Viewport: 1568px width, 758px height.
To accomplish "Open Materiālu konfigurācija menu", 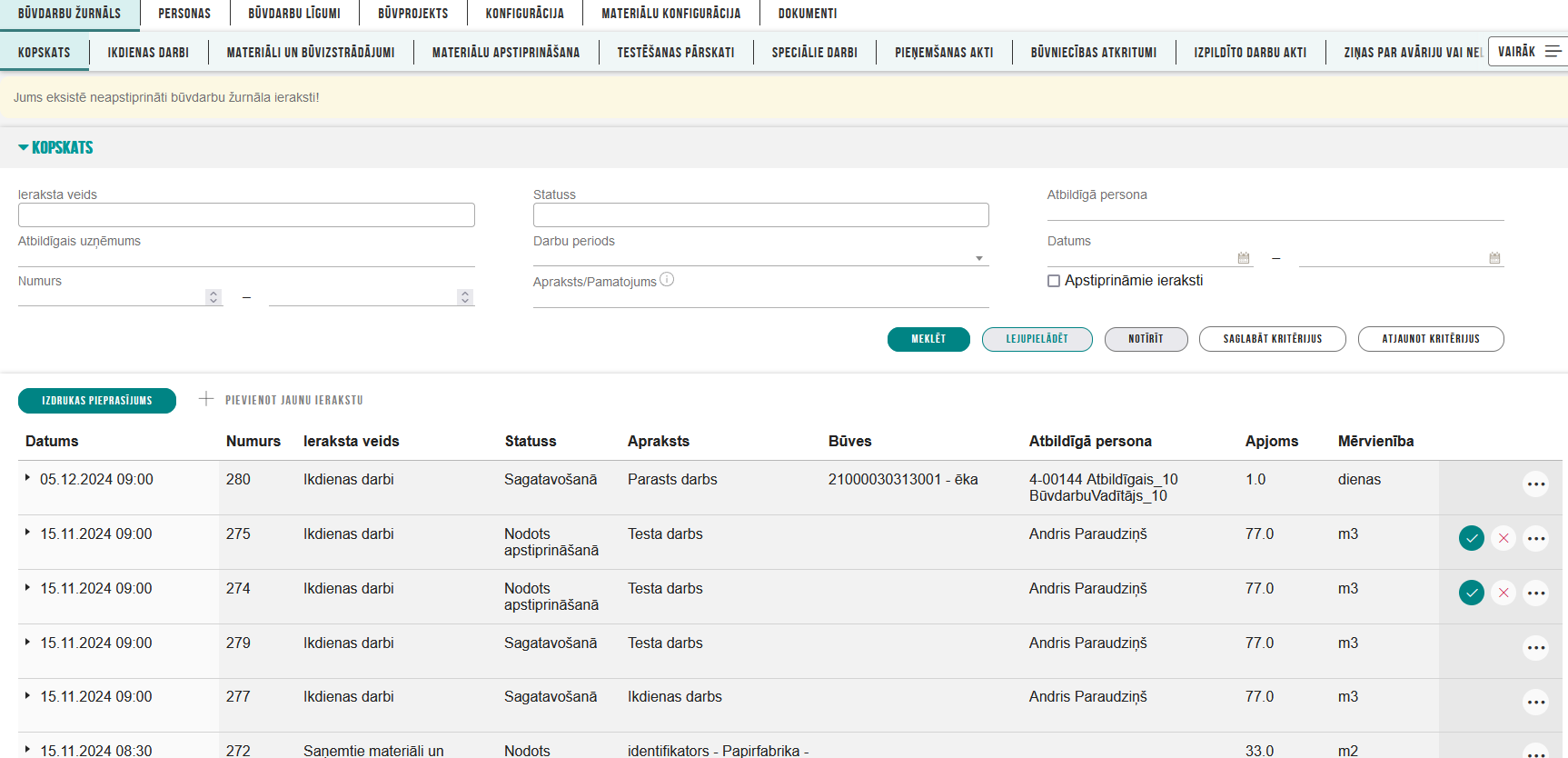I will click(x=671, y=14).
